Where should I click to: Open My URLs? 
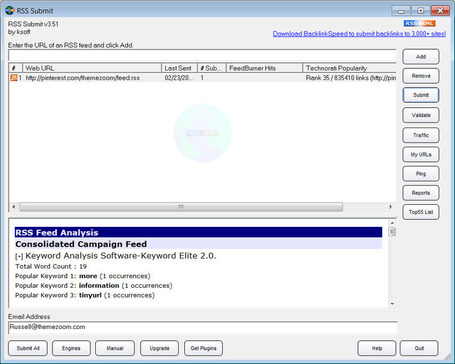pos(421,155)
